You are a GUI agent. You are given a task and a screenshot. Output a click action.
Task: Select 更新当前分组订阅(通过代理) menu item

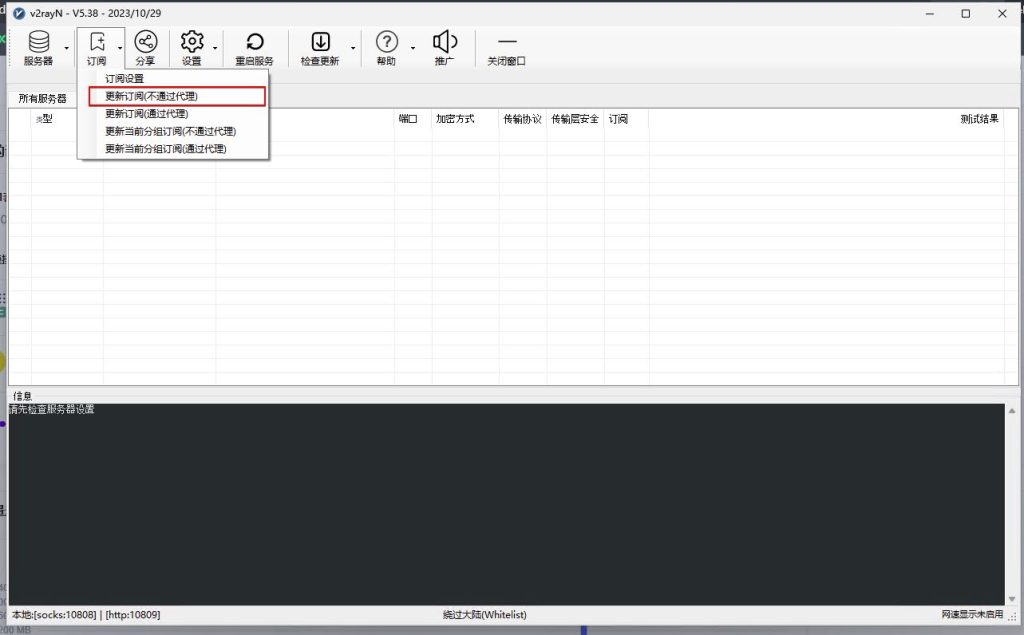coord(173,149)
